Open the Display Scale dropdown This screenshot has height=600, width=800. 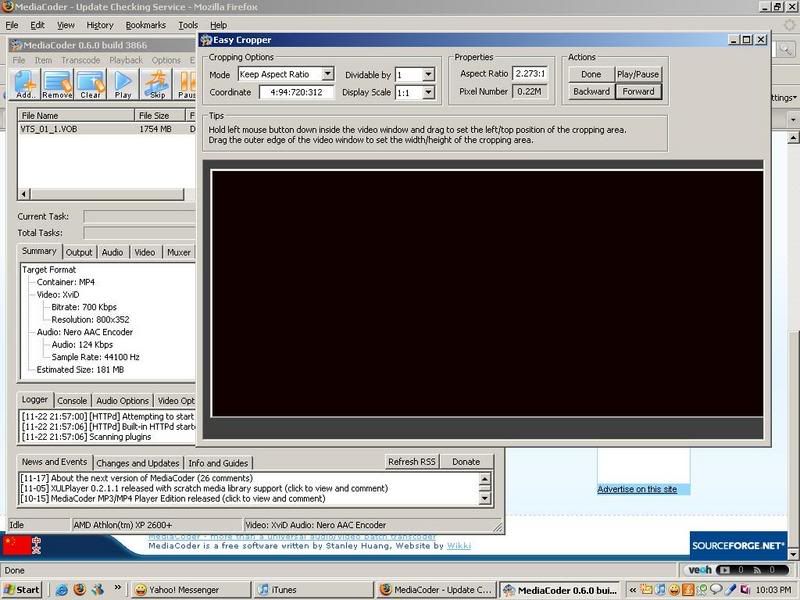pos(429,92)
